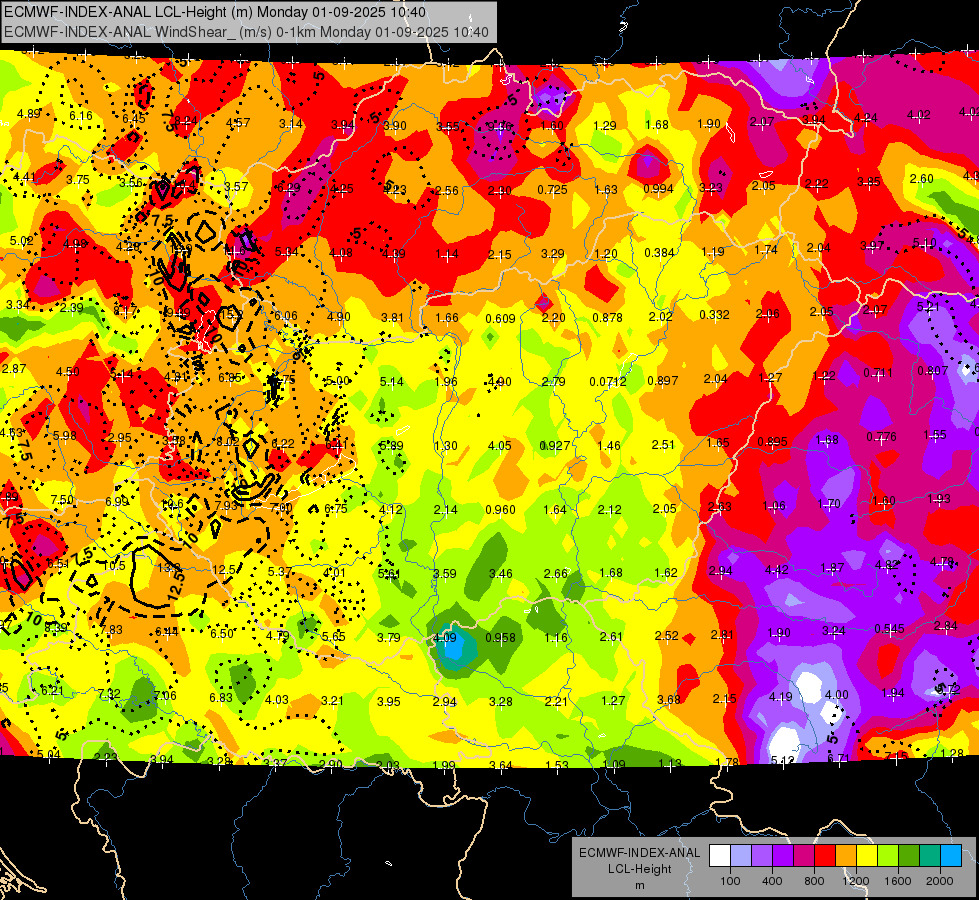The image size is (979, 900).
Task: Click the wind shear value 5.98
Action: (x=65, y=436)
